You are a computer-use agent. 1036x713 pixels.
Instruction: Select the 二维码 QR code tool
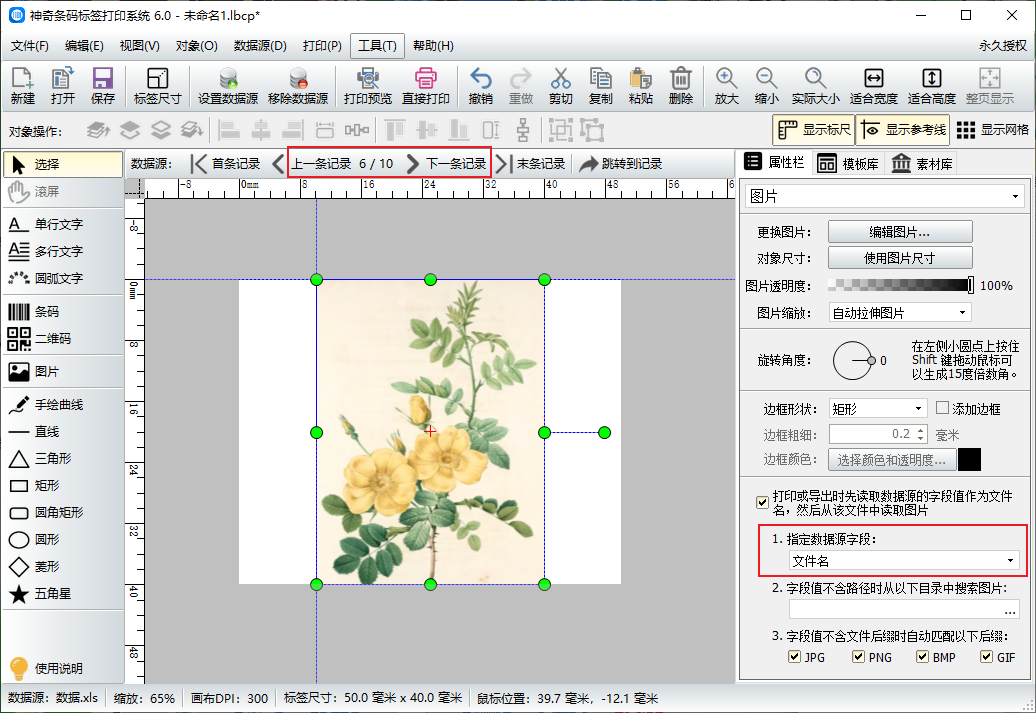click(63, 338)
